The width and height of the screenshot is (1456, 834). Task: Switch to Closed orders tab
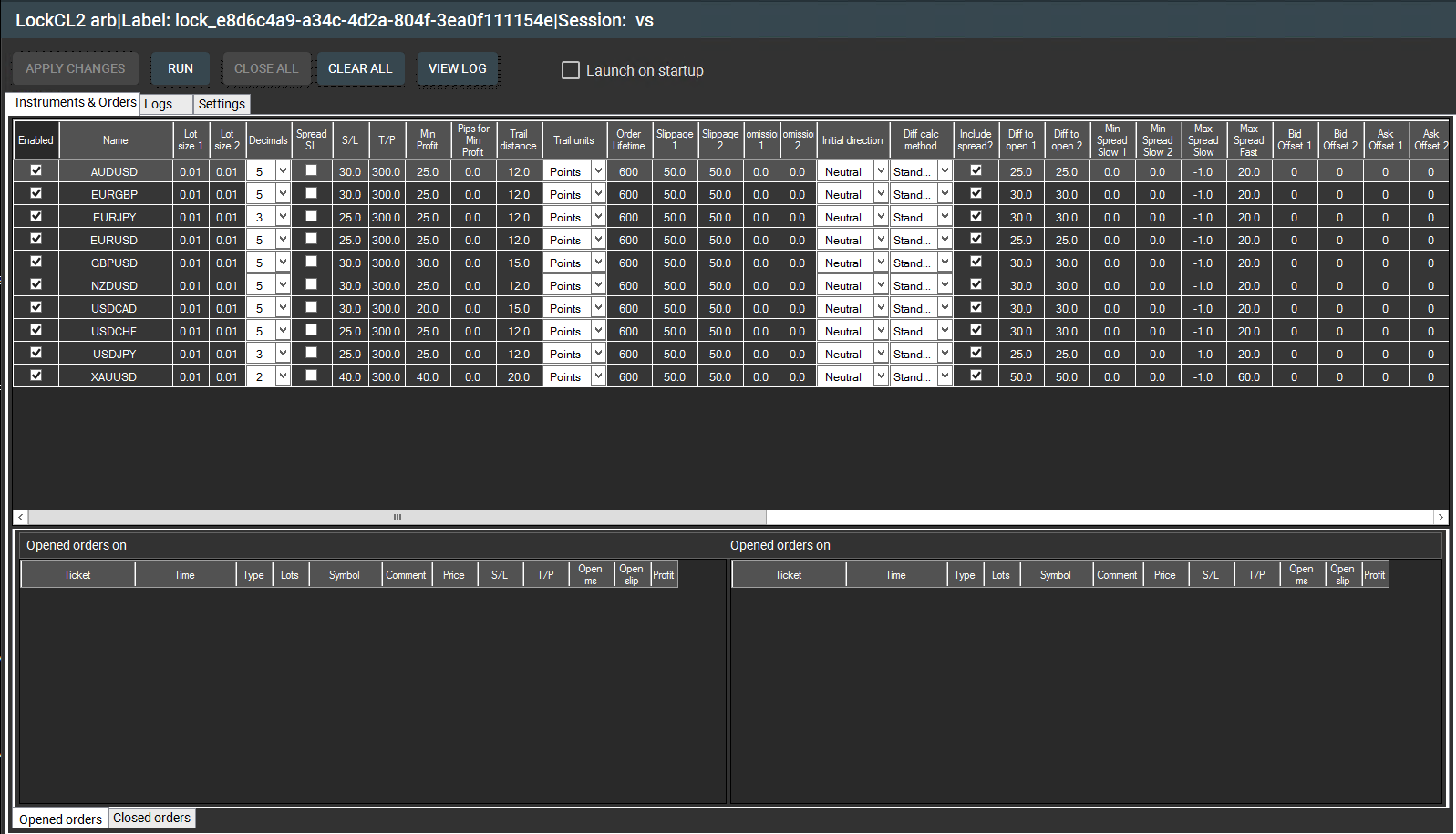pyautogui.click(x=151, y=818)
